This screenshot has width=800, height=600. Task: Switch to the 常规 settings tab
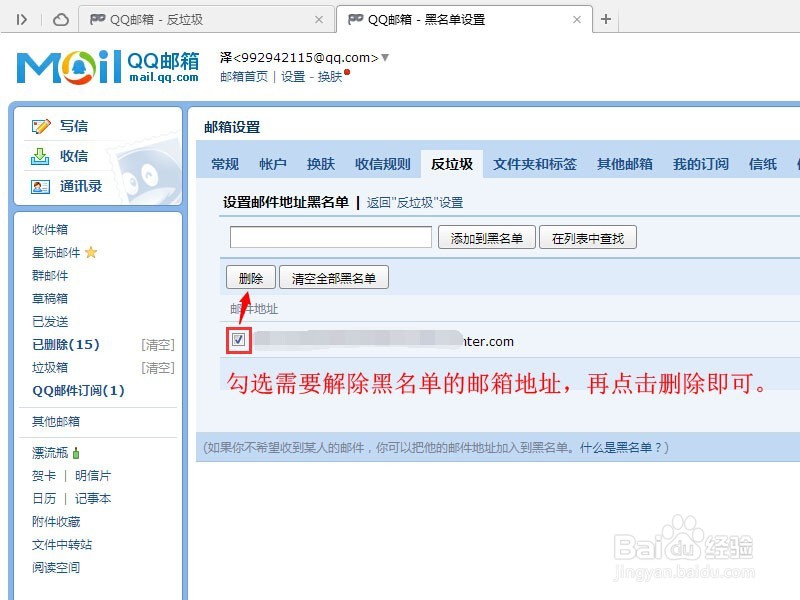click(x=224, y=163)
